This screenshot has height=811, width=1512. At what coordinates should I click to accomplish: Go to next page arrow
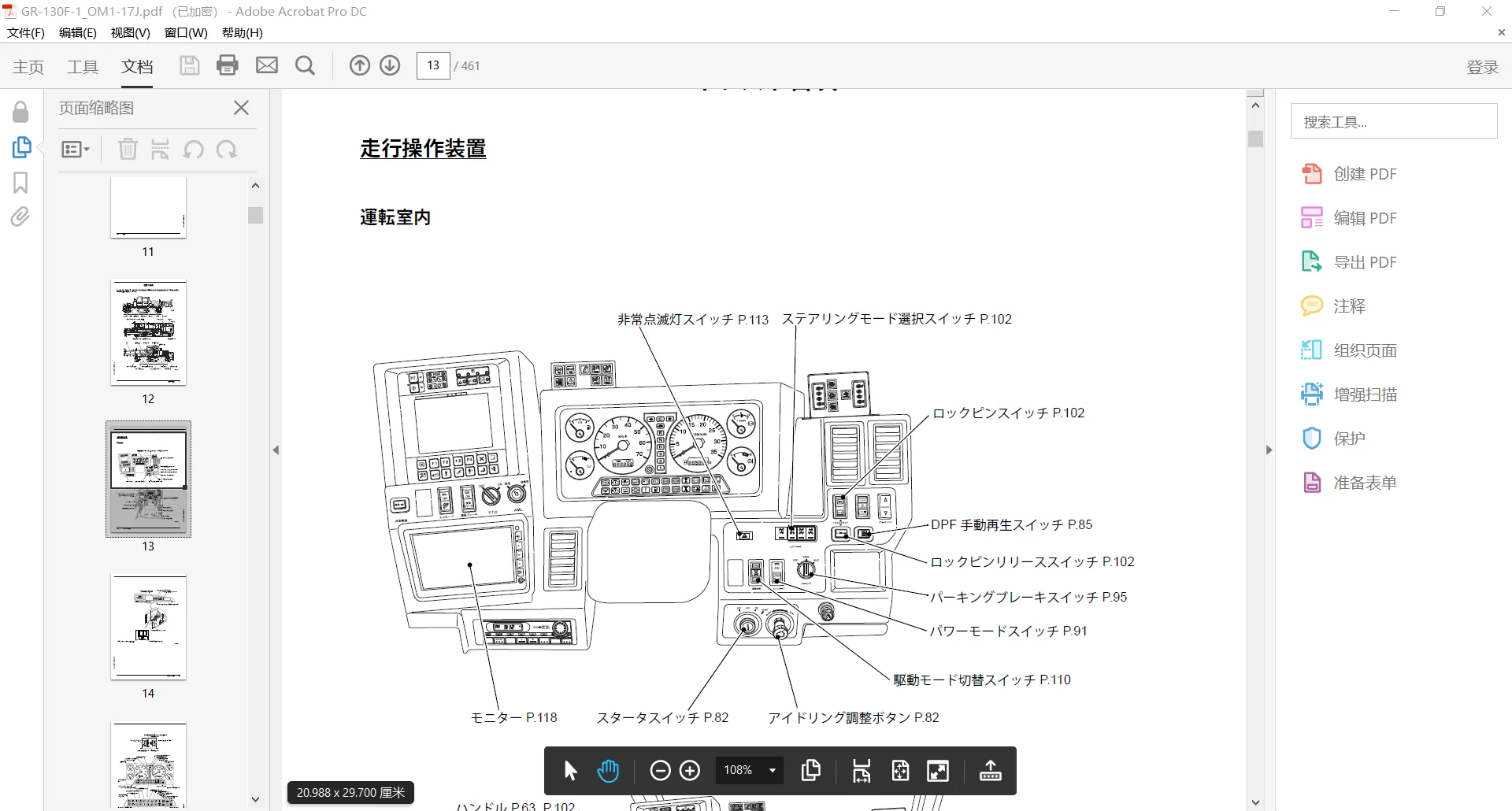point(390,65)
